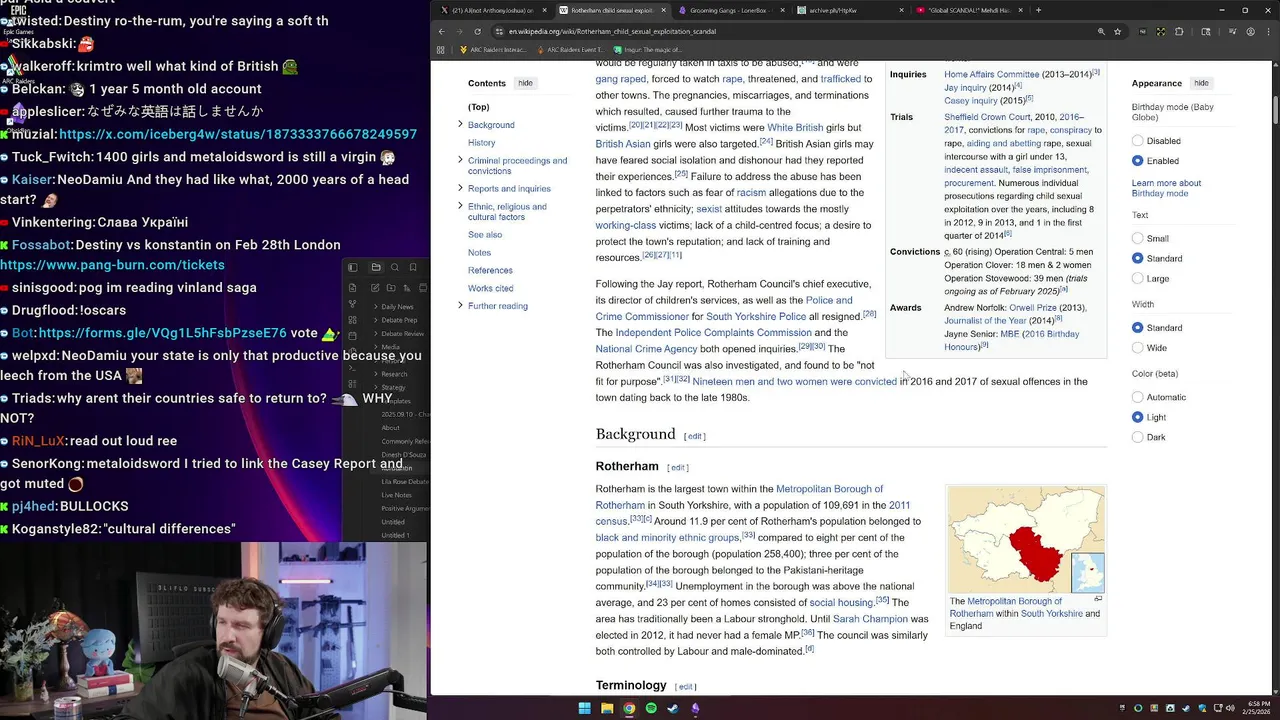1280x720 pixels.
Task: Change sort order in Obsidian explorer
Action: click(407, 288)
